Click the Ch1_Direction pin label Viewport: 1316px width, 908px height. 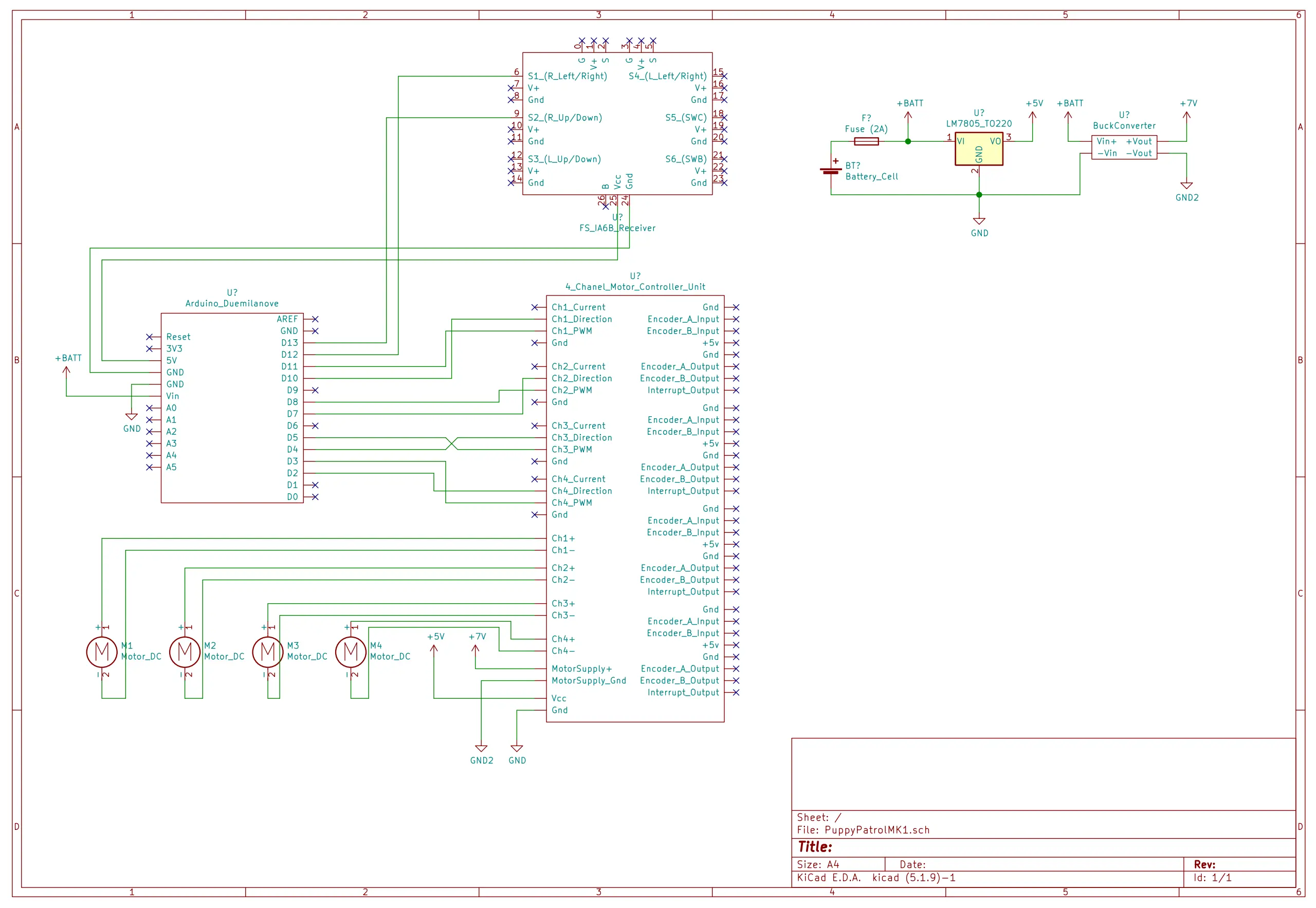(x=582, y=320)
